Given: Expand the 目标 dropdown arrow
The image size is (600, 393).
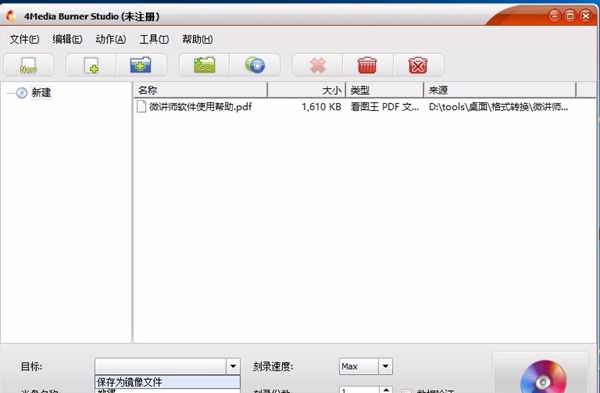Looking at the screenshot, I should click(x=233, y=367).
